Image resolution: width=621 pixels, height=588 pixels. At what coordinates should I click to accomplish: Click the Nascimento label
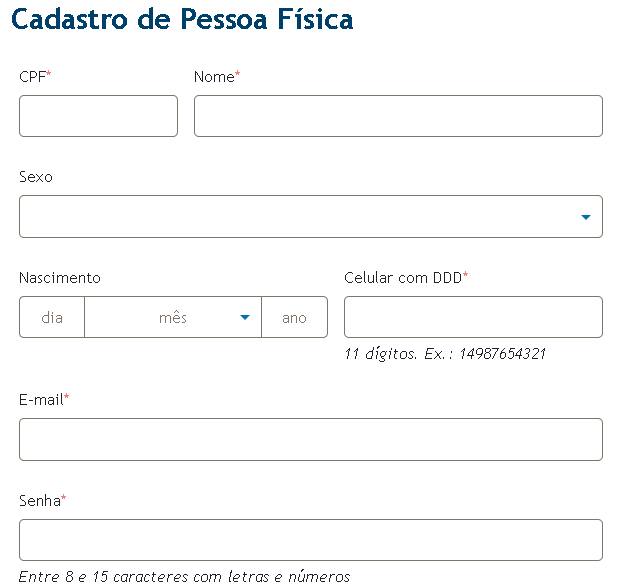(x=60, y=278)
